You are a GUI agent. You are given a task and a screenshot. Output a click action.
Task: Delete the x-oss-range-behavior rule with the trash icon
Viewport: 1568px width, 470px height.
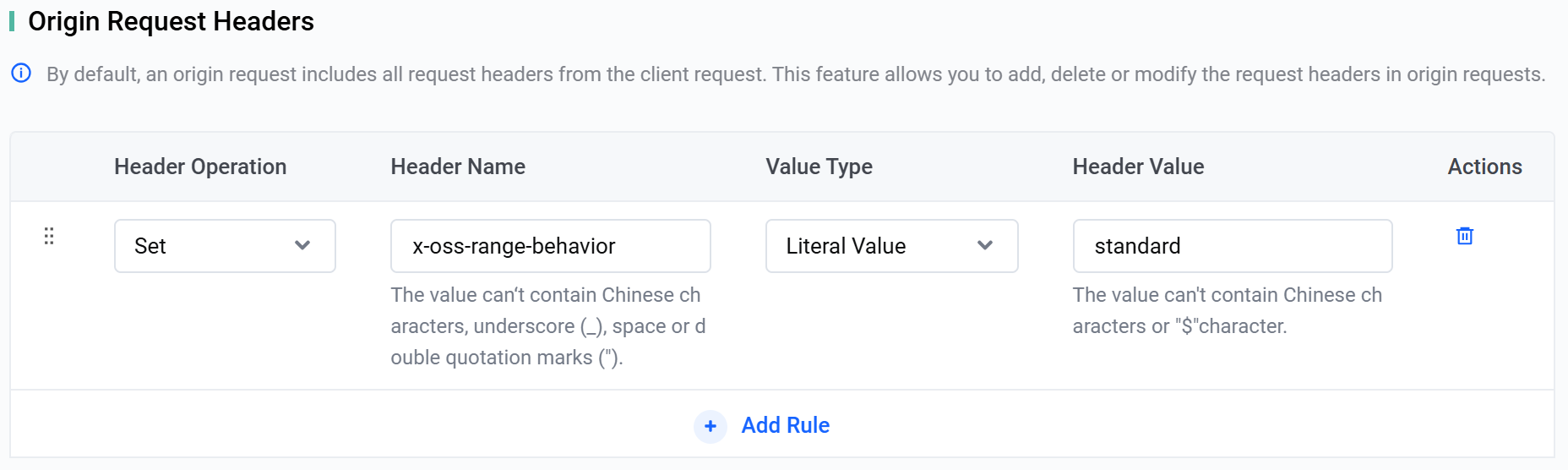[x=1465, y=236]
